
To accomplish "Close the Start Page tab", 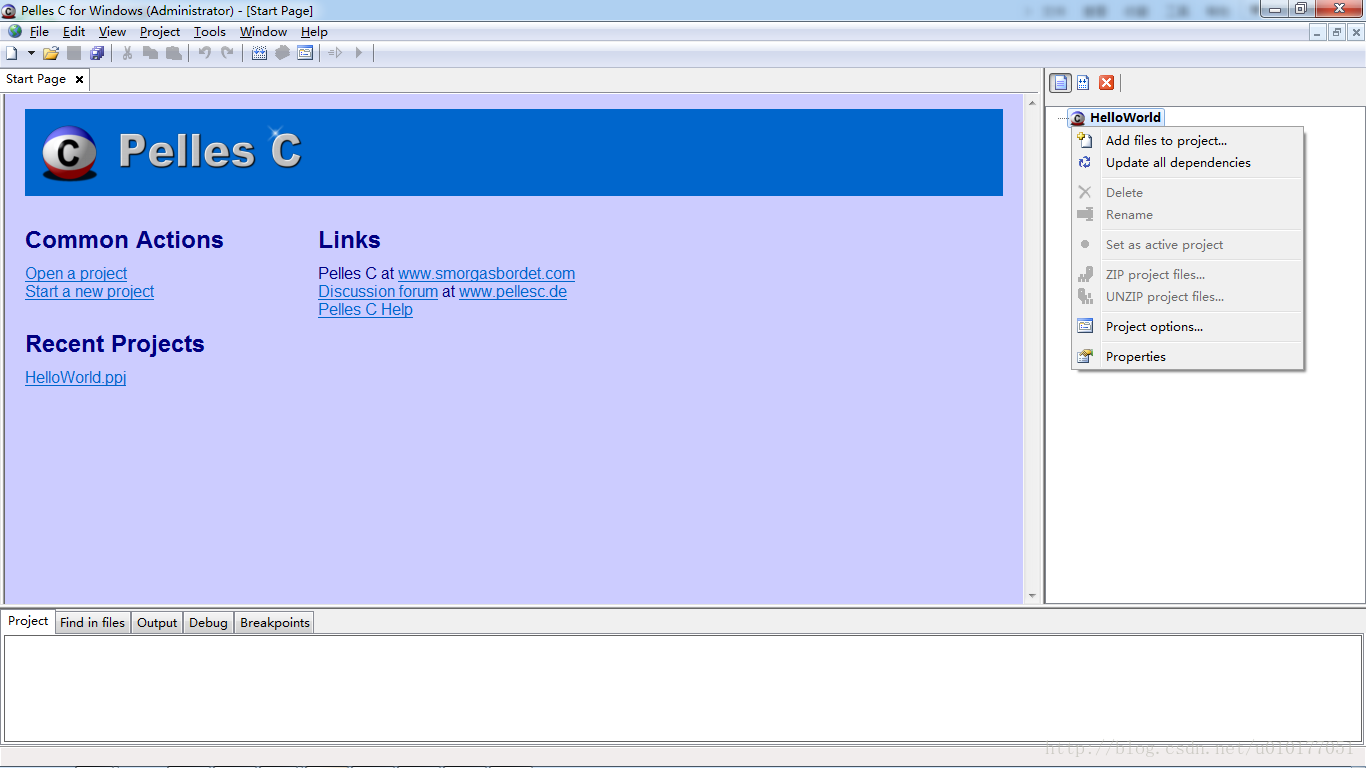I will click(x=80, y=79).
